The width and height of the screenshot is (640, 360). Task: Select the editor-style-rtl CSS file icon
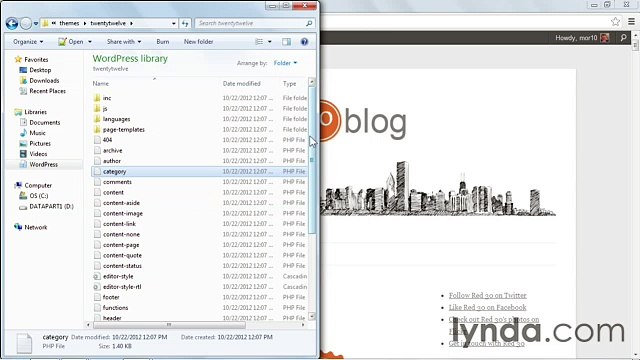tap(97, 287)
